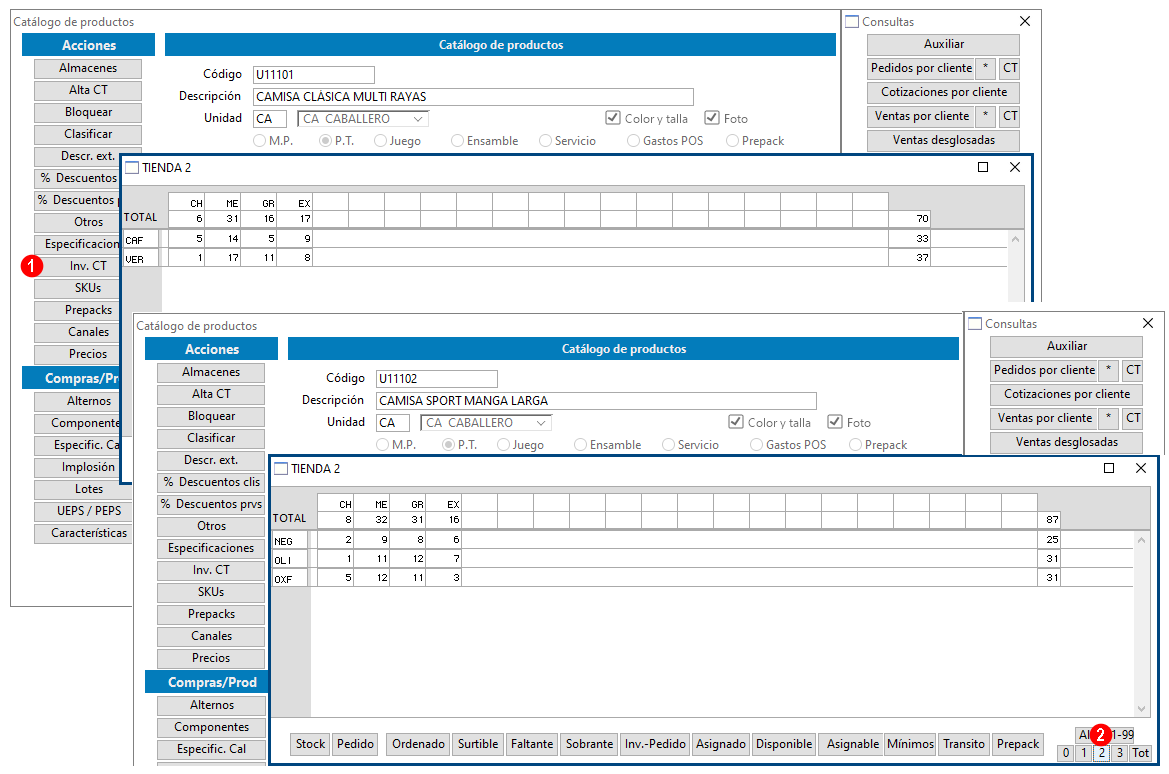1169x774 pixels.
Task: Click the Inv.-Pedido button
Action: point(655,744)
